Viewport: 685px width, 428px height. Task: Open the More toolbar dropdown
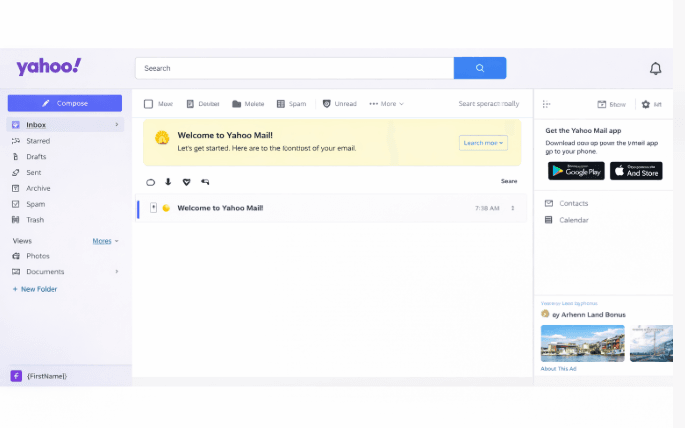(x=386, y=104)
